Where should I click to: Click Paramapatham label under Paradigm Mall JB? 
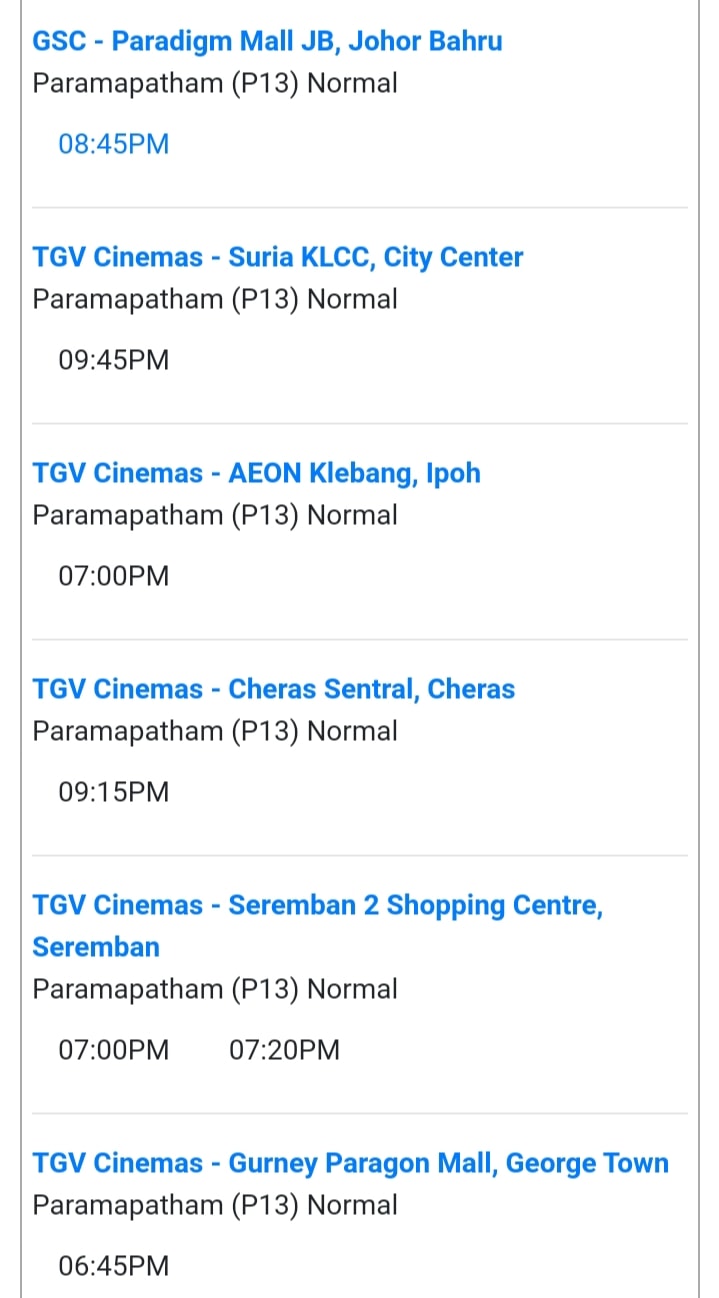point(215,84)
